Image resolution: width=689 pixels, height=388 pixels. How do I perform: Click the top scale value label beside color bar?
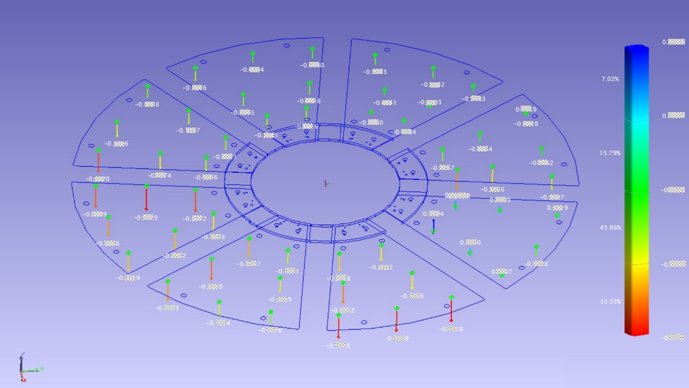pos(673,42)
